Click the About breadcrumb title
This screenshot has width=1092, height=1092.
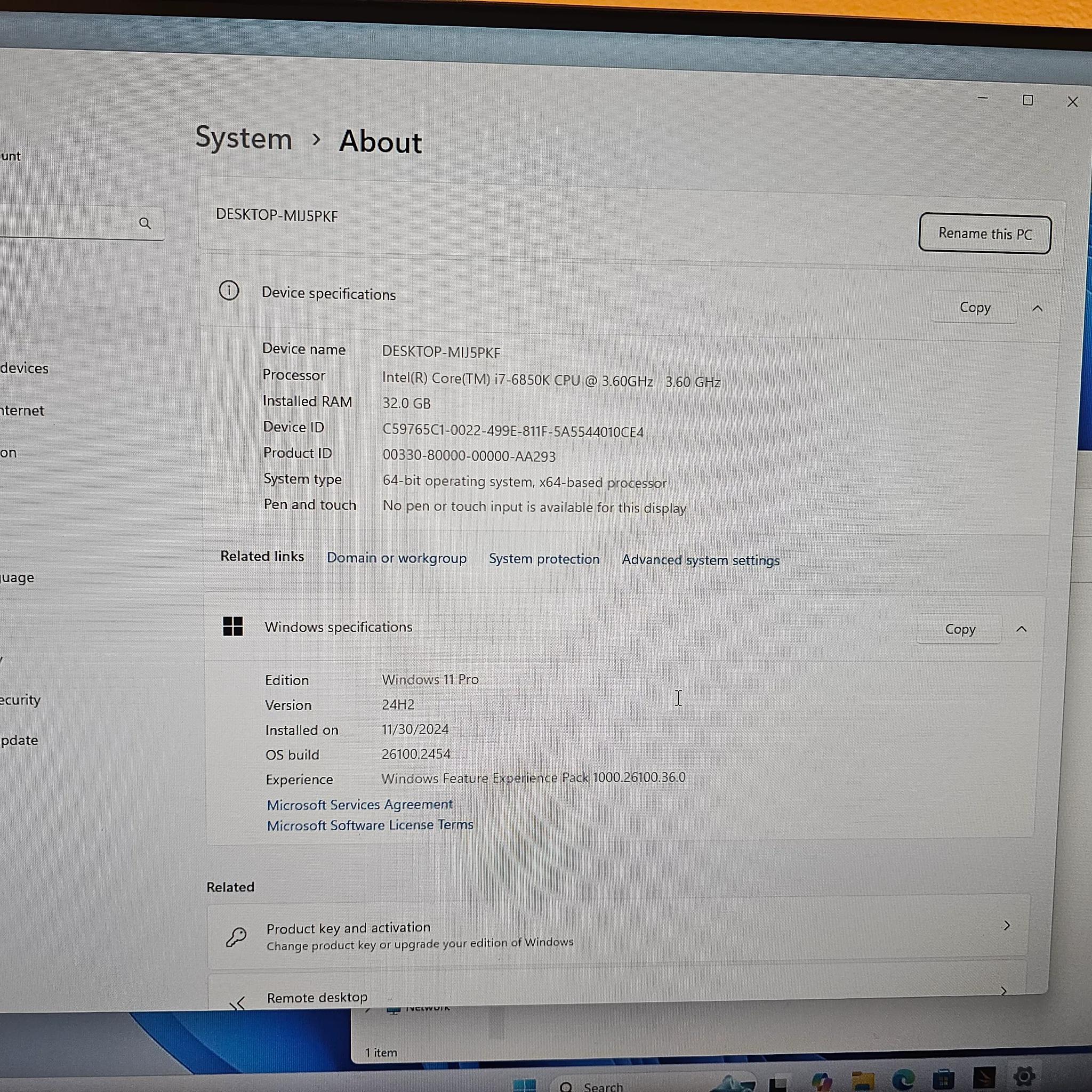point(380,141)
